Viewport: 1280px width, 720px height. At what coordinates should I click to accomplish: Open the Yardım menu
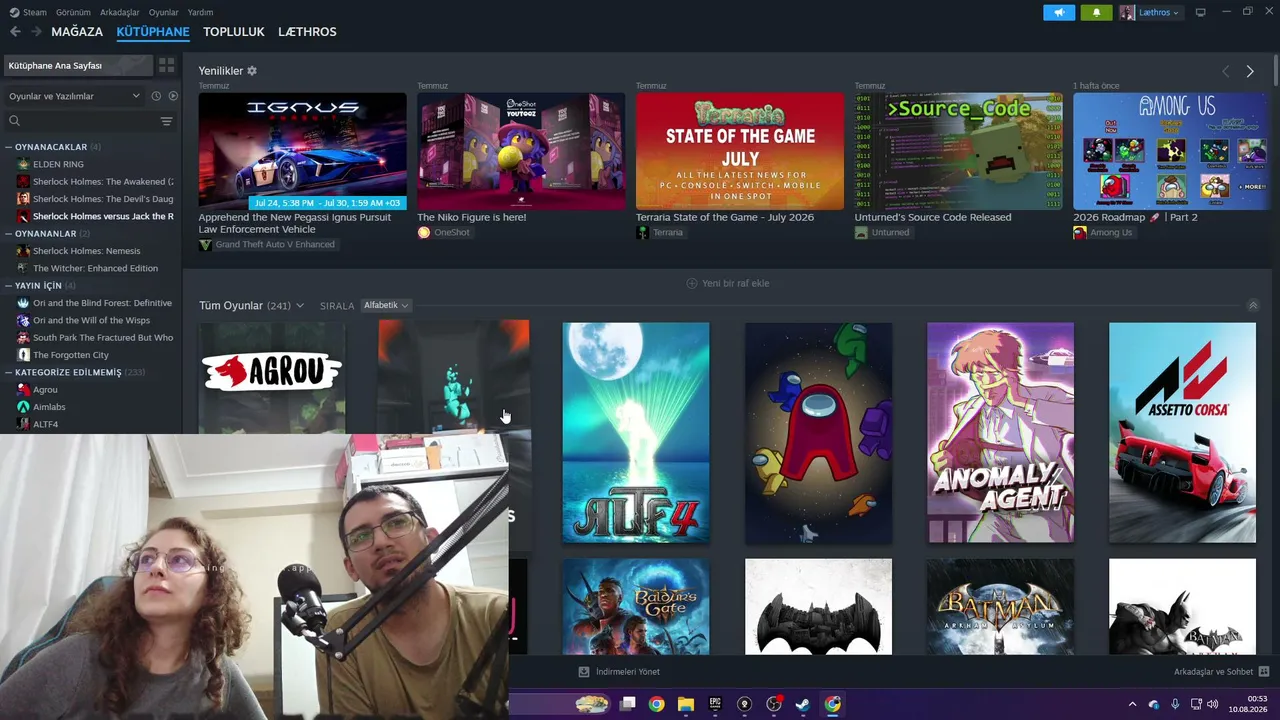tap(200, 12)
